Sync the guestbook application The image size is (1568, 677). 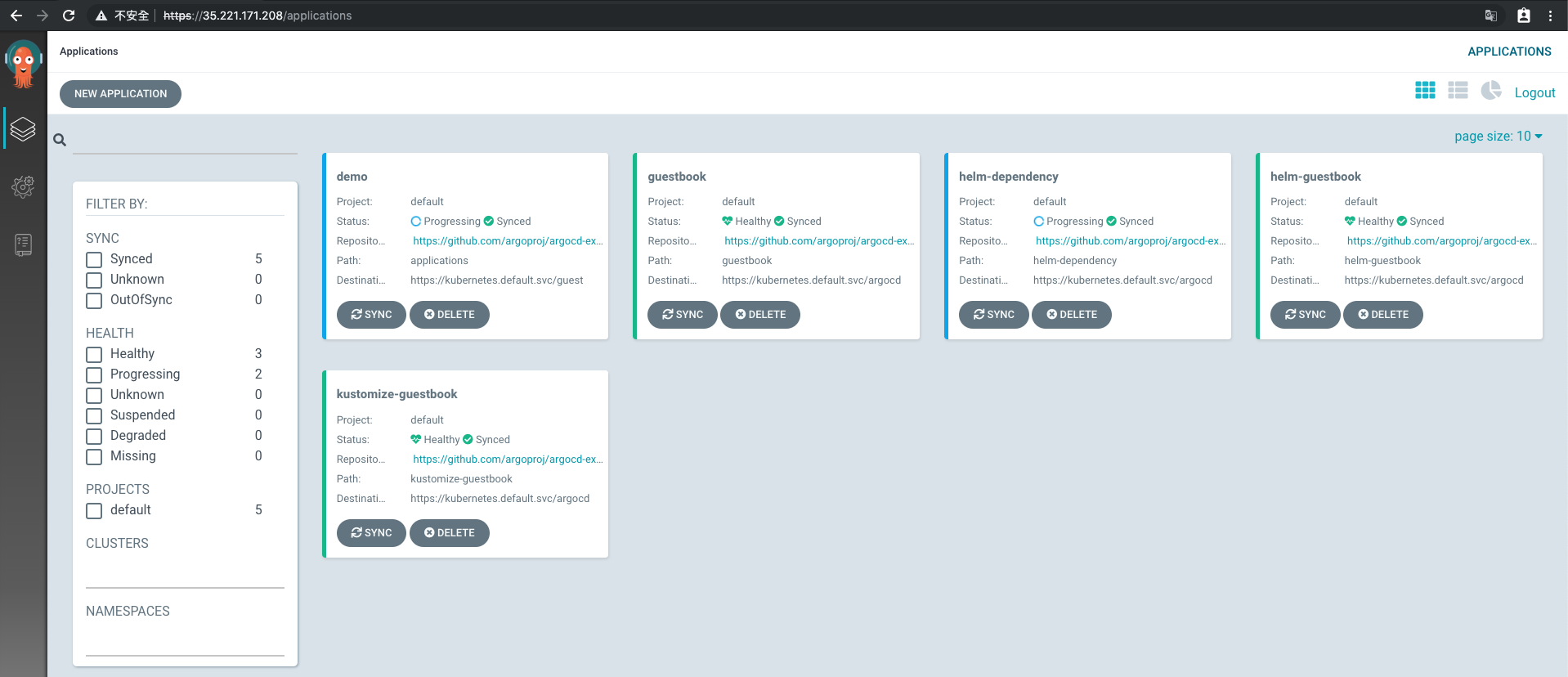coord(682,315)
